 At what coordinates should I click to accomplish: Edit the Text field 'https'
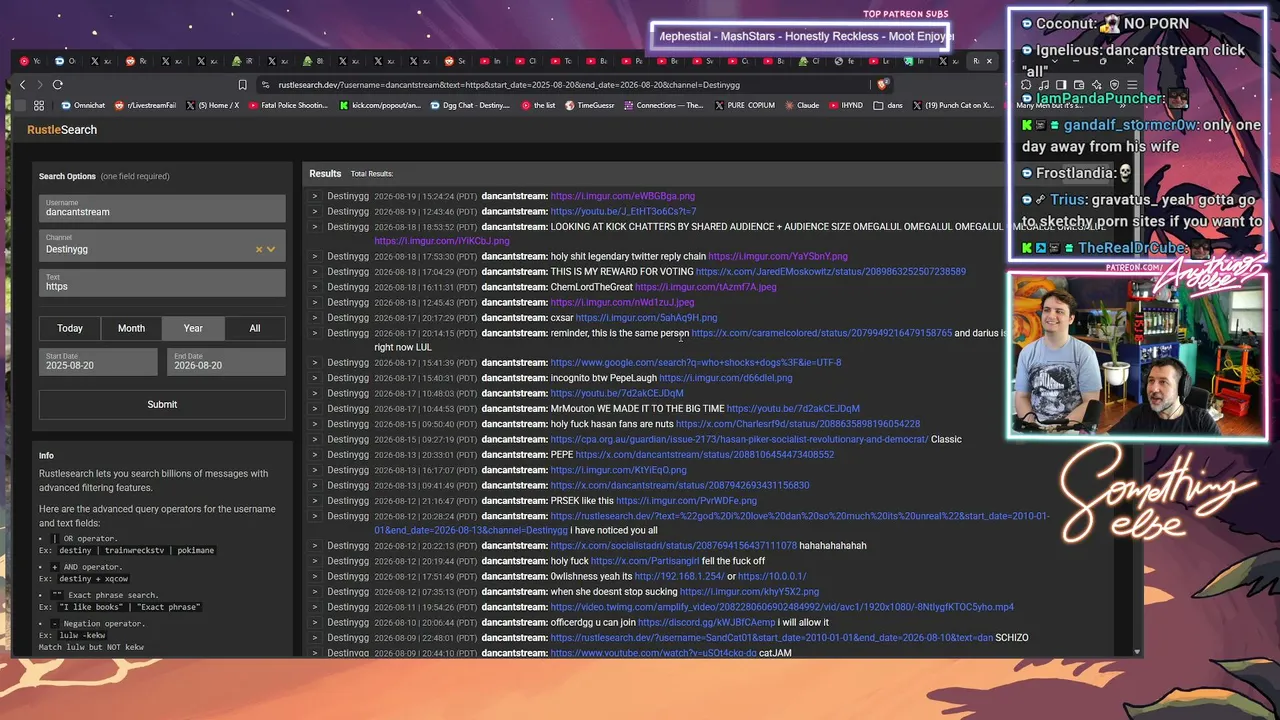(162, 282)
